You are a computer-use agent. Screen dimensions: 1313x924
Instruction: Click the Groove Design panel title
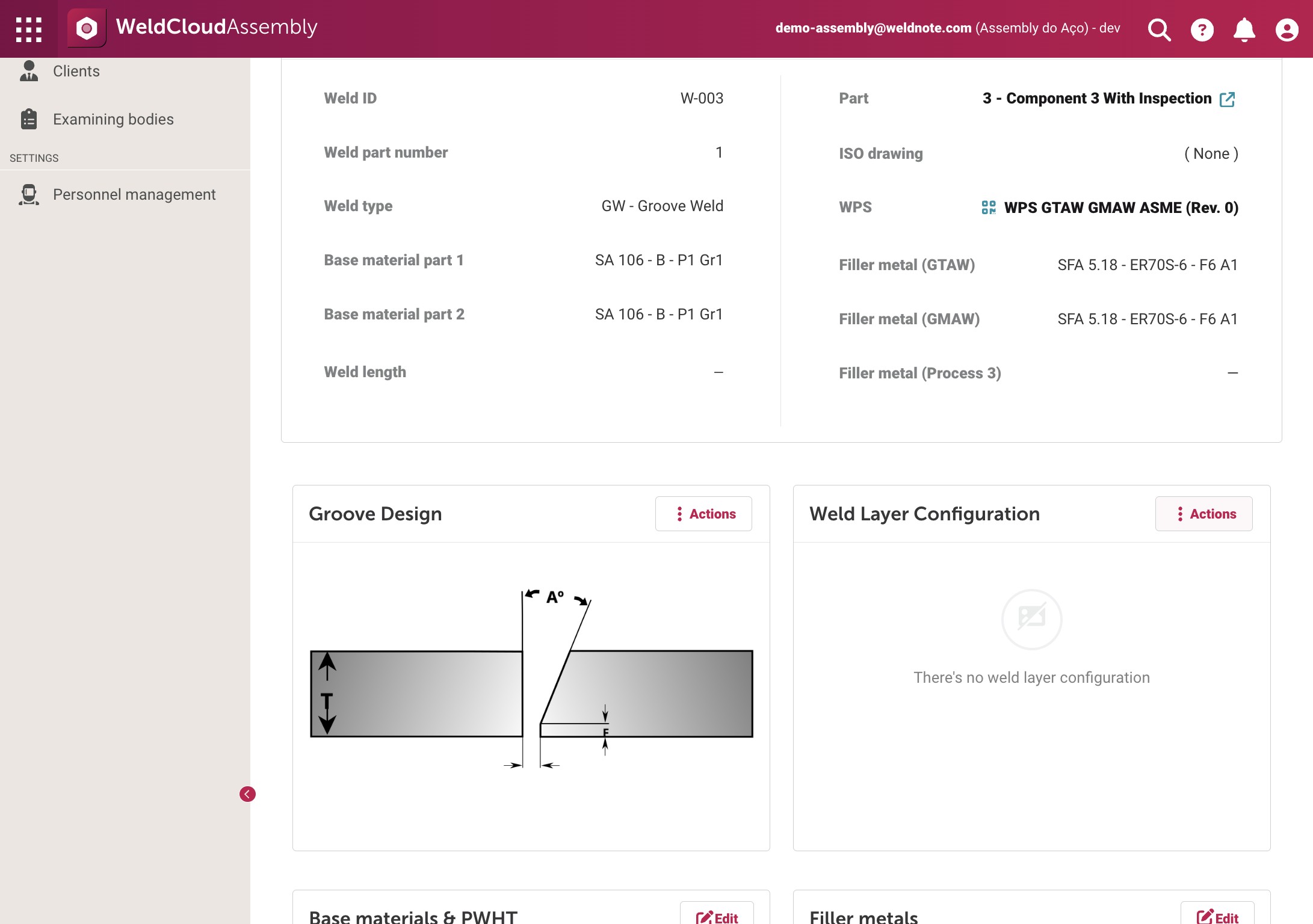click(375, 514)
